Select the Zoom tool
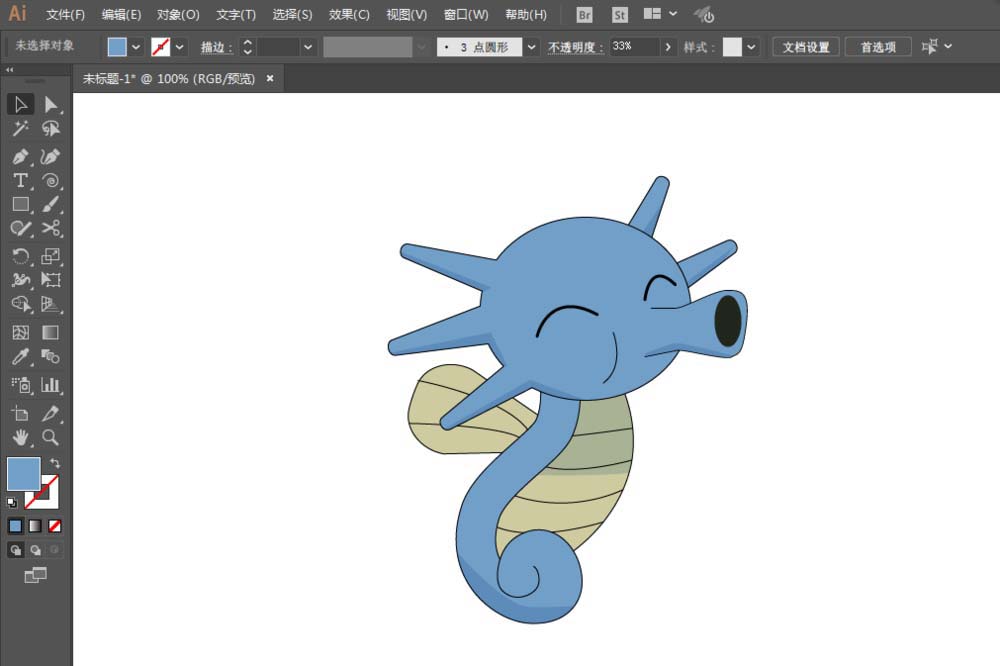1000x666 pixels. pos(50,438)
